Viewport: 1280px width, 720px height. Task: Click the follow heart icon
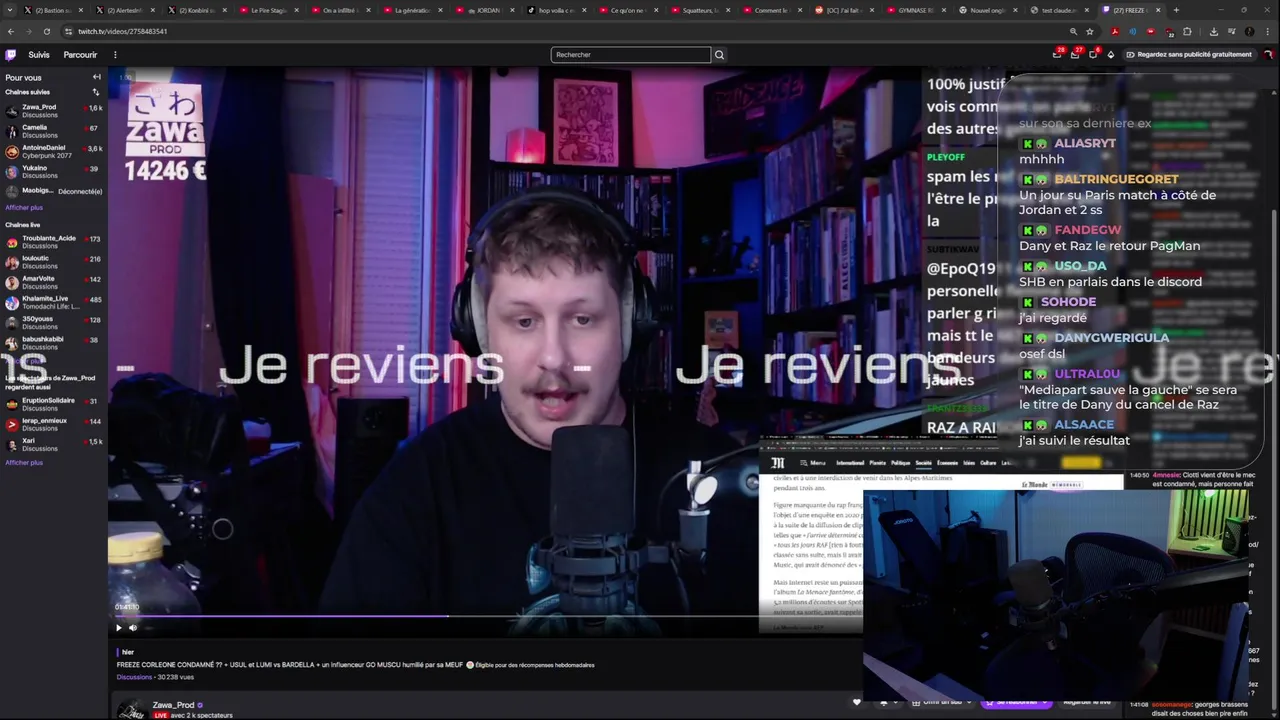tap(856, 702)
